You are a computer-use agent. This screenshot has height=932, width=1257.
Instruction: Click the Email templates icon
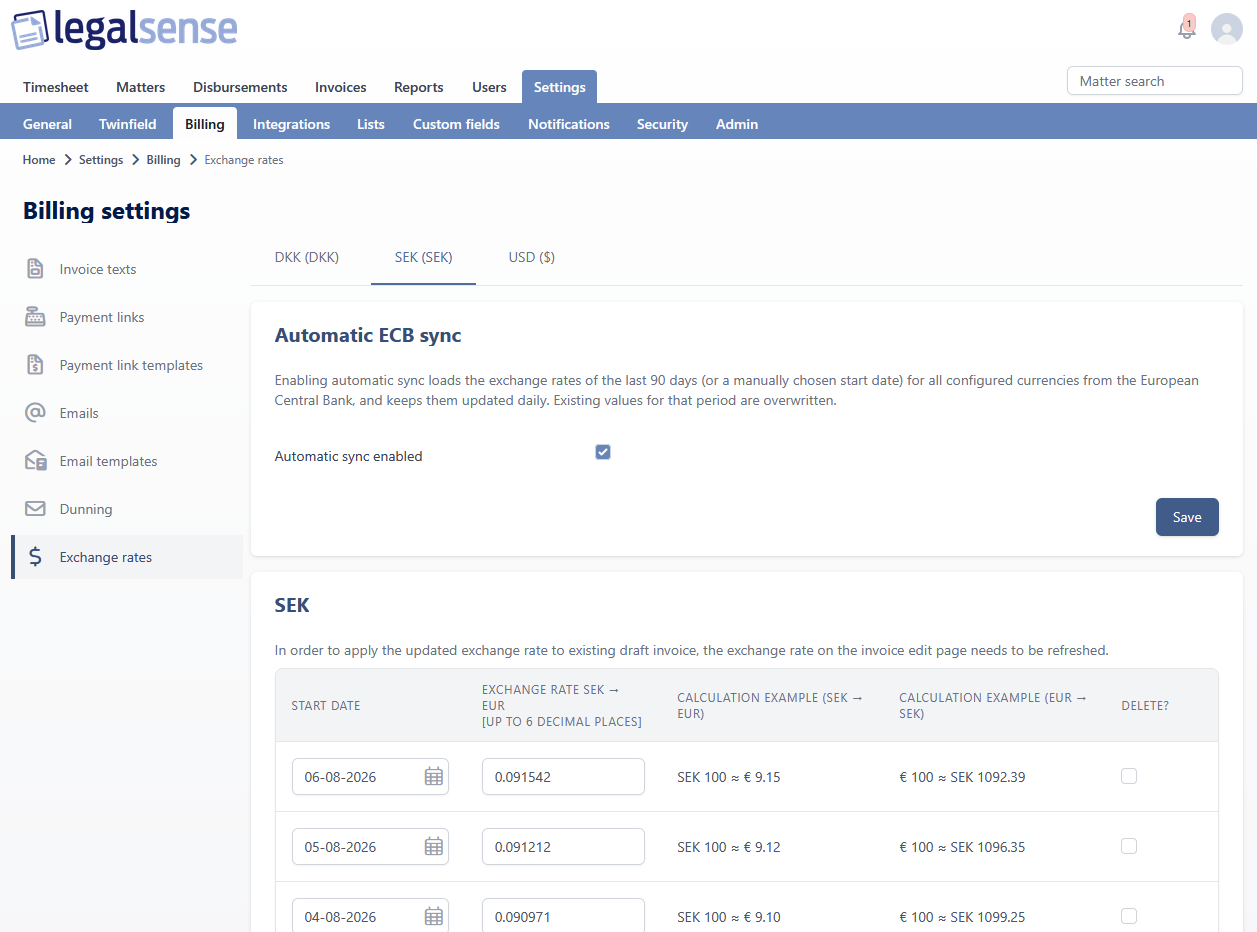35,461
